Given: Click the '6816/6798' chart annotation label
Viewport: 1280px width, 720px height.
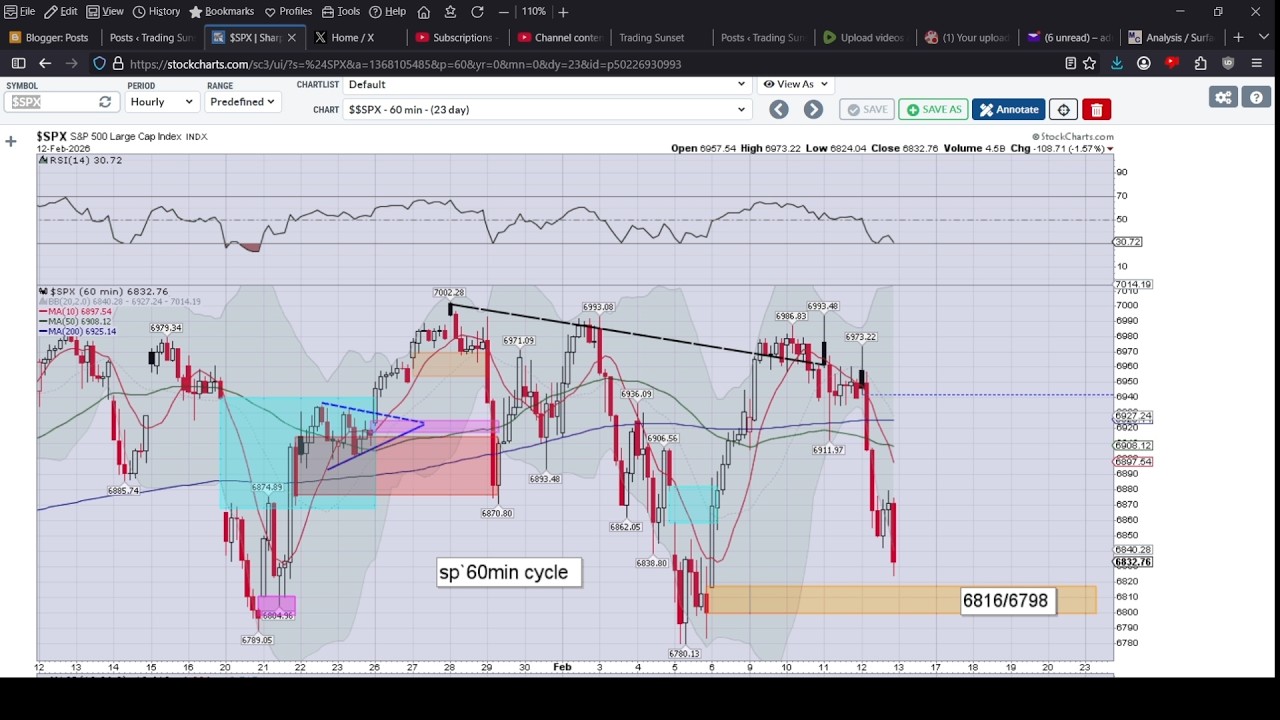Looking at the screenshot, I should pyautogui.click(x=1008, y=601).
